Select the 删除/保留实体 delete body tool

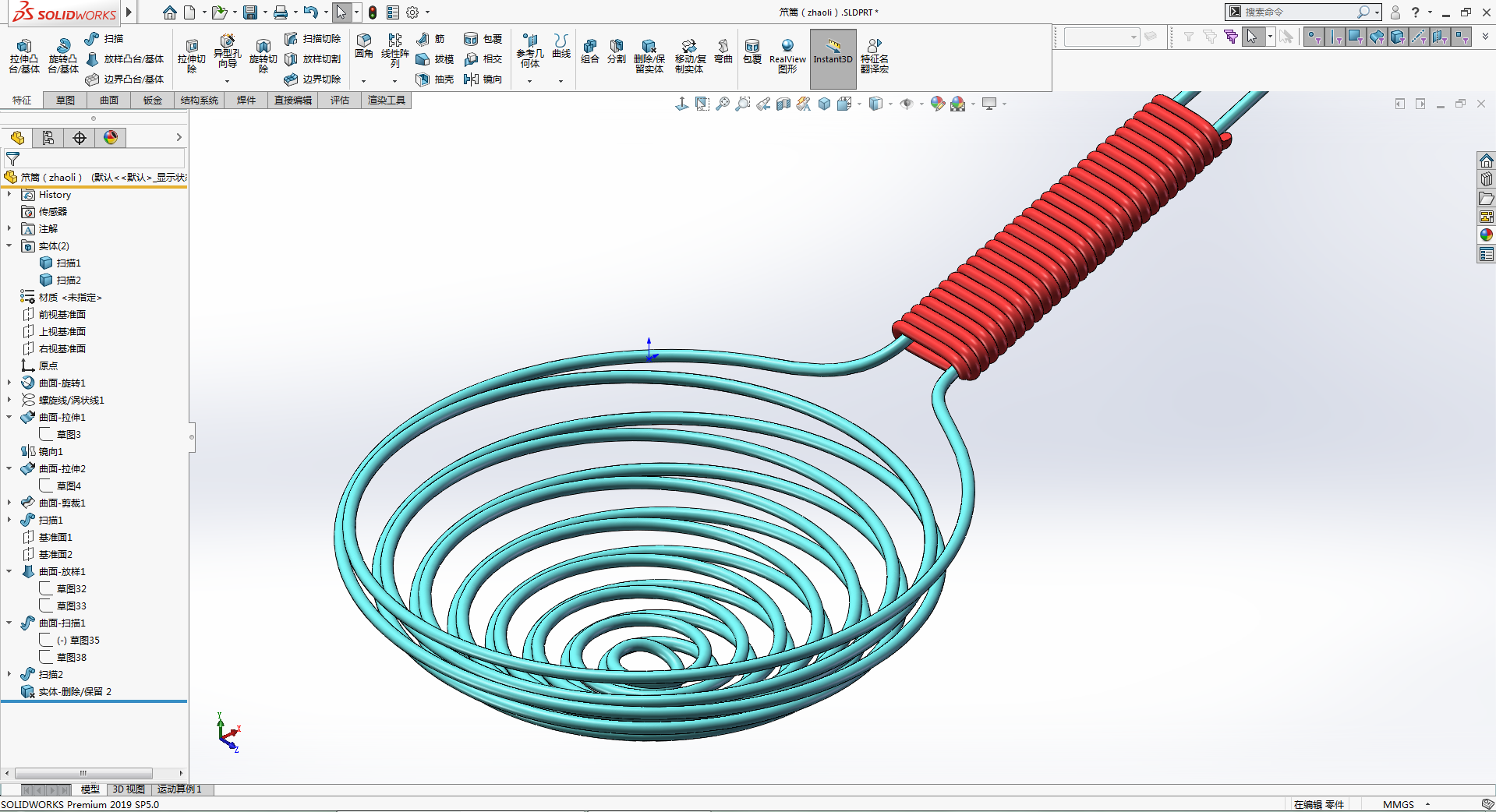point(649,55)
